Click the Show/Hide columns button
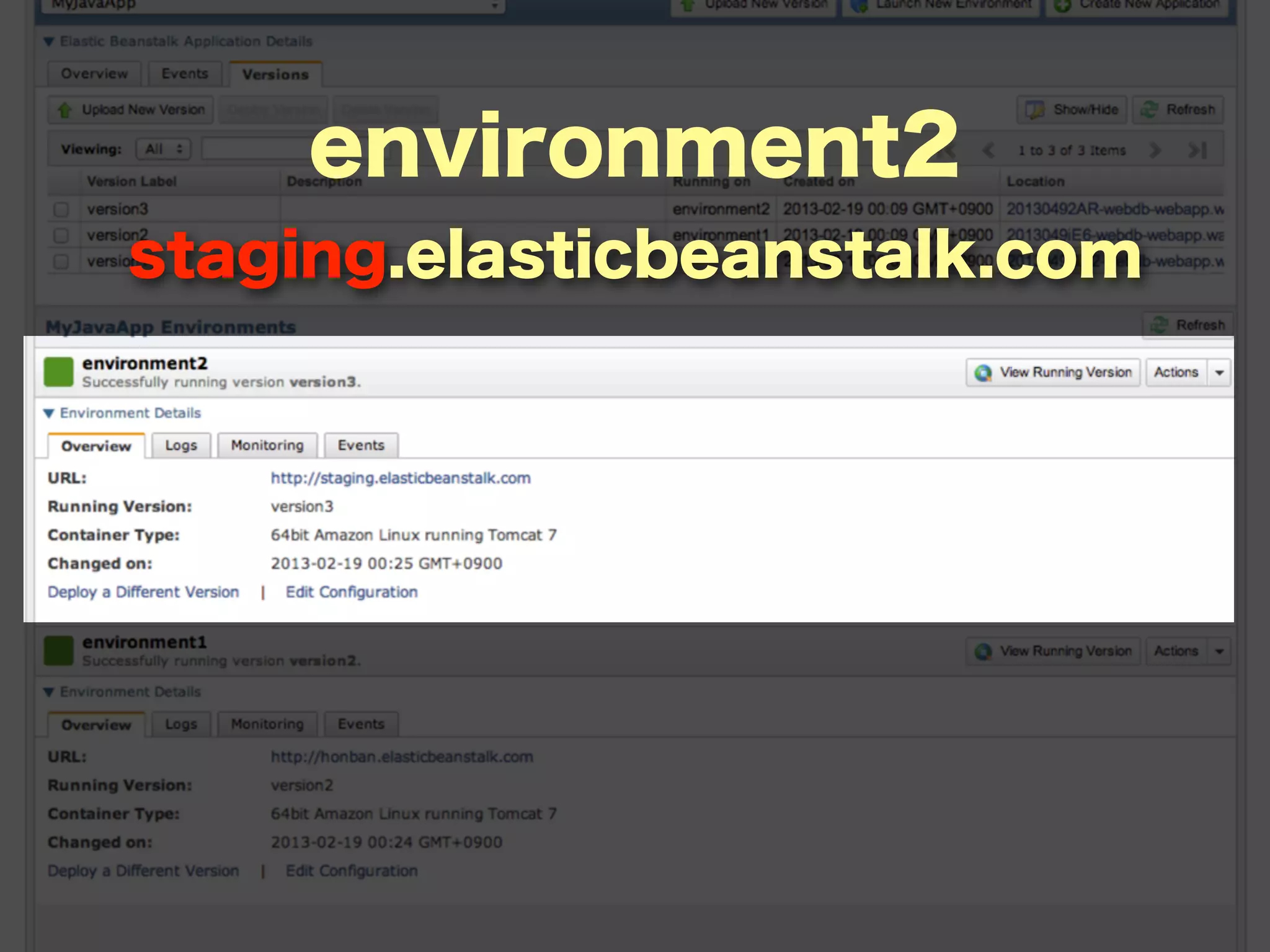Viewport: 1270px width, 952px height. (1073, 110)
